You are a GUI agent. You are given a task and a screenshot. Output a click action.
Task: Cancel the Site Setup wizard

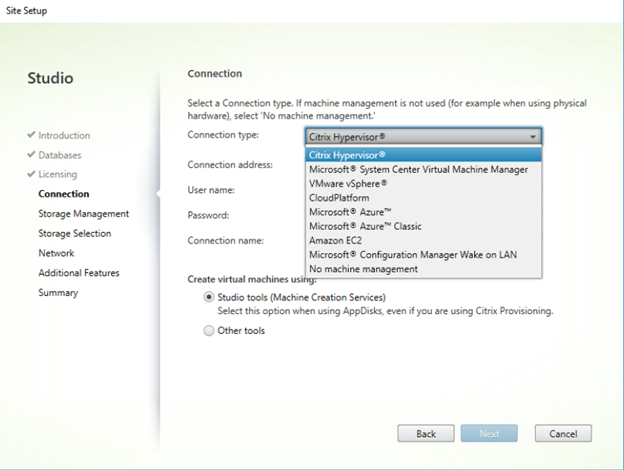tap(563, 433)
